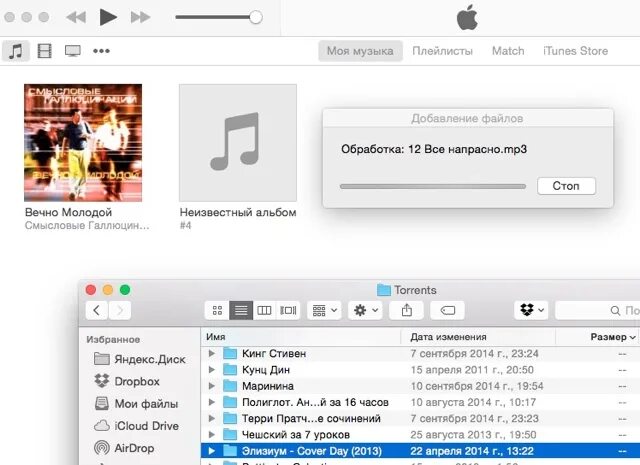Click the Неизвестный альбом title
Image resolution: width=640 pixels, height=465 pixels.
(x=238, y=212)
